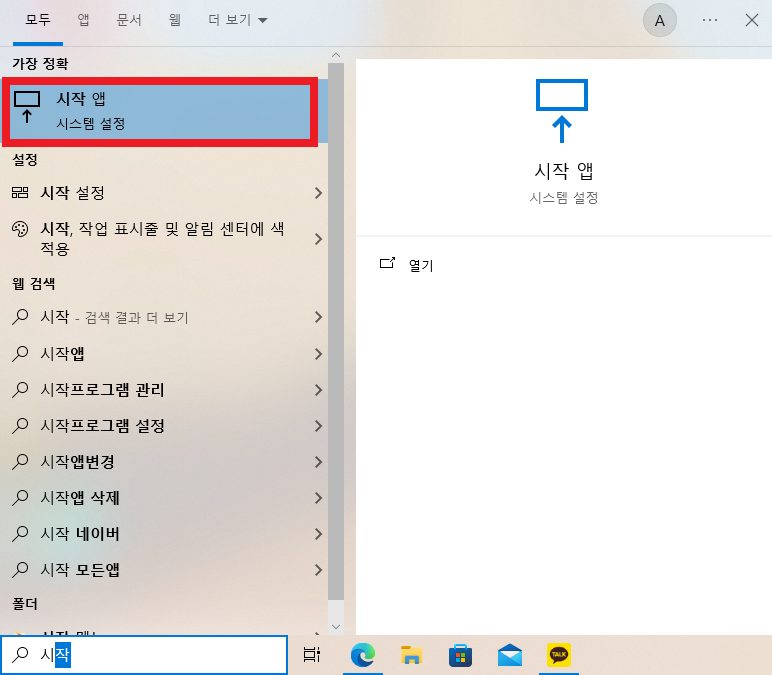This screenshot has width=772, height=675.
Task: Switch to the 앱 tab
Action: tap(83, 20)
